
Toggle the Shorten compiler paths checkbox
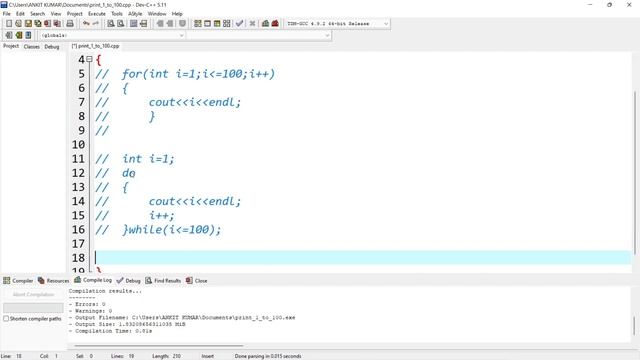[x=6, y=318]
